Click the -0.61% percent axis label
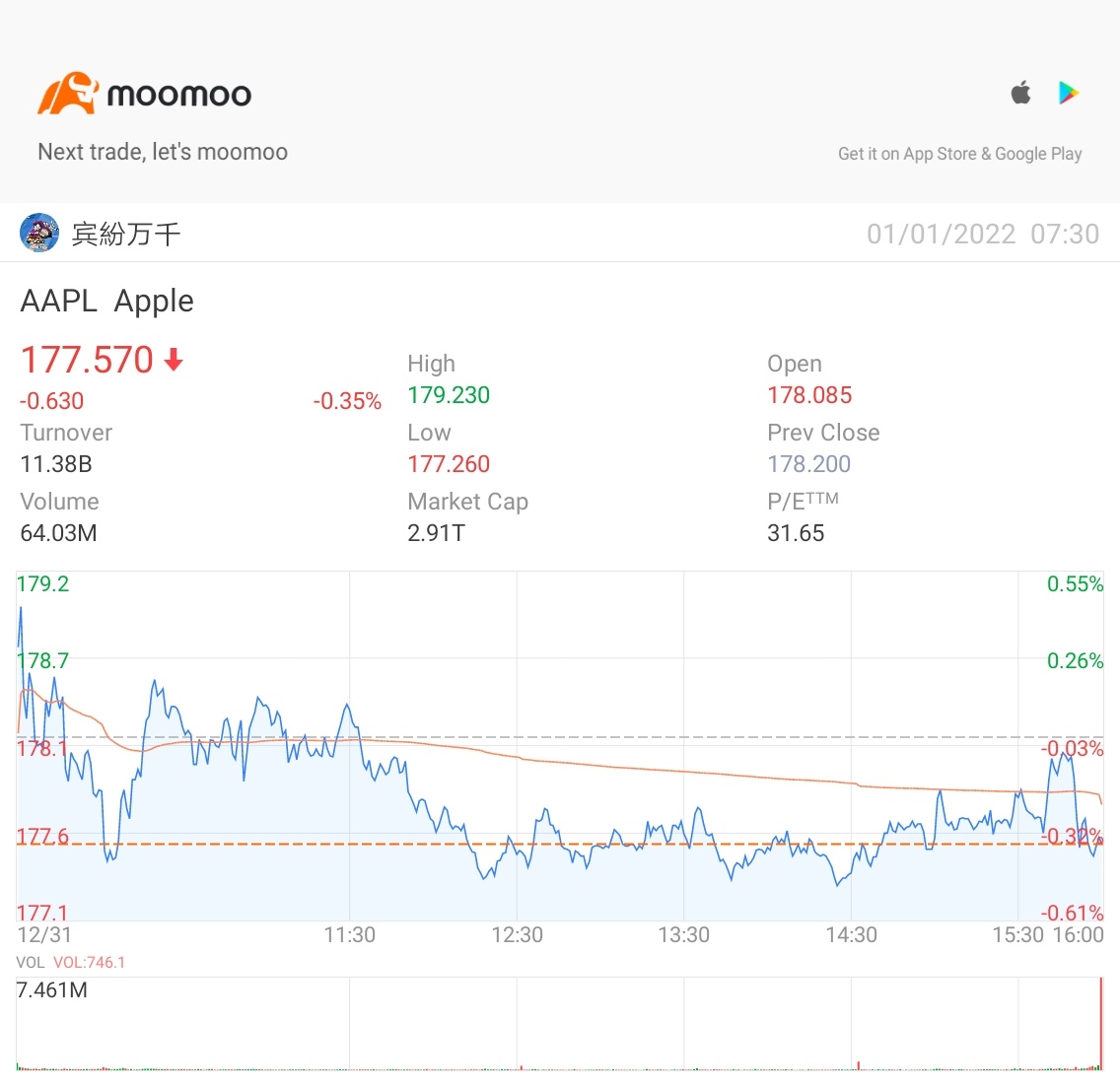Screen dimensions: 1120x1088 [x=1072, y=913]
